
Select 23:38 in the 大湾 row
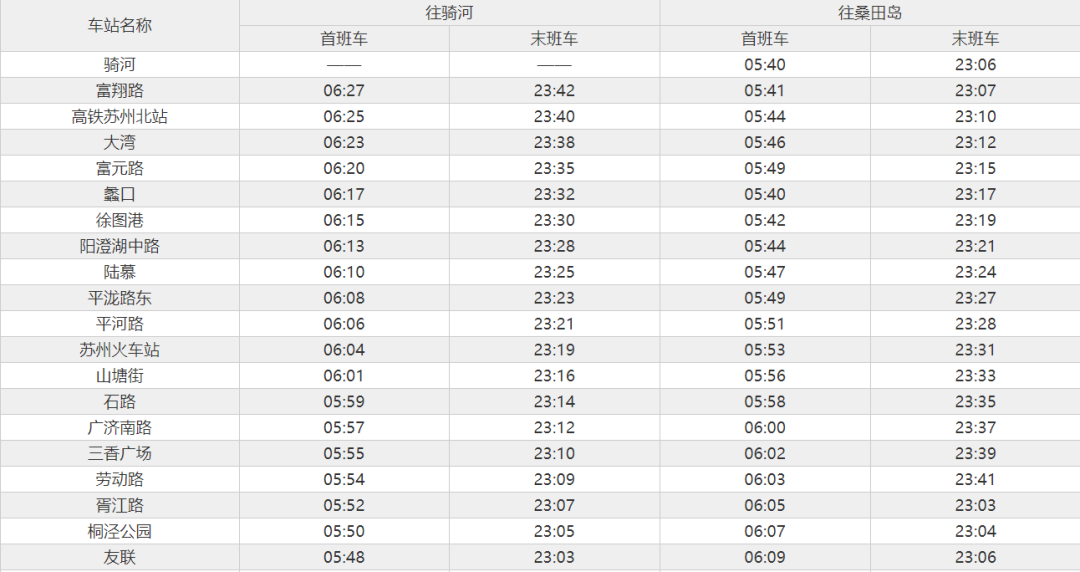(x=554, y=143)
